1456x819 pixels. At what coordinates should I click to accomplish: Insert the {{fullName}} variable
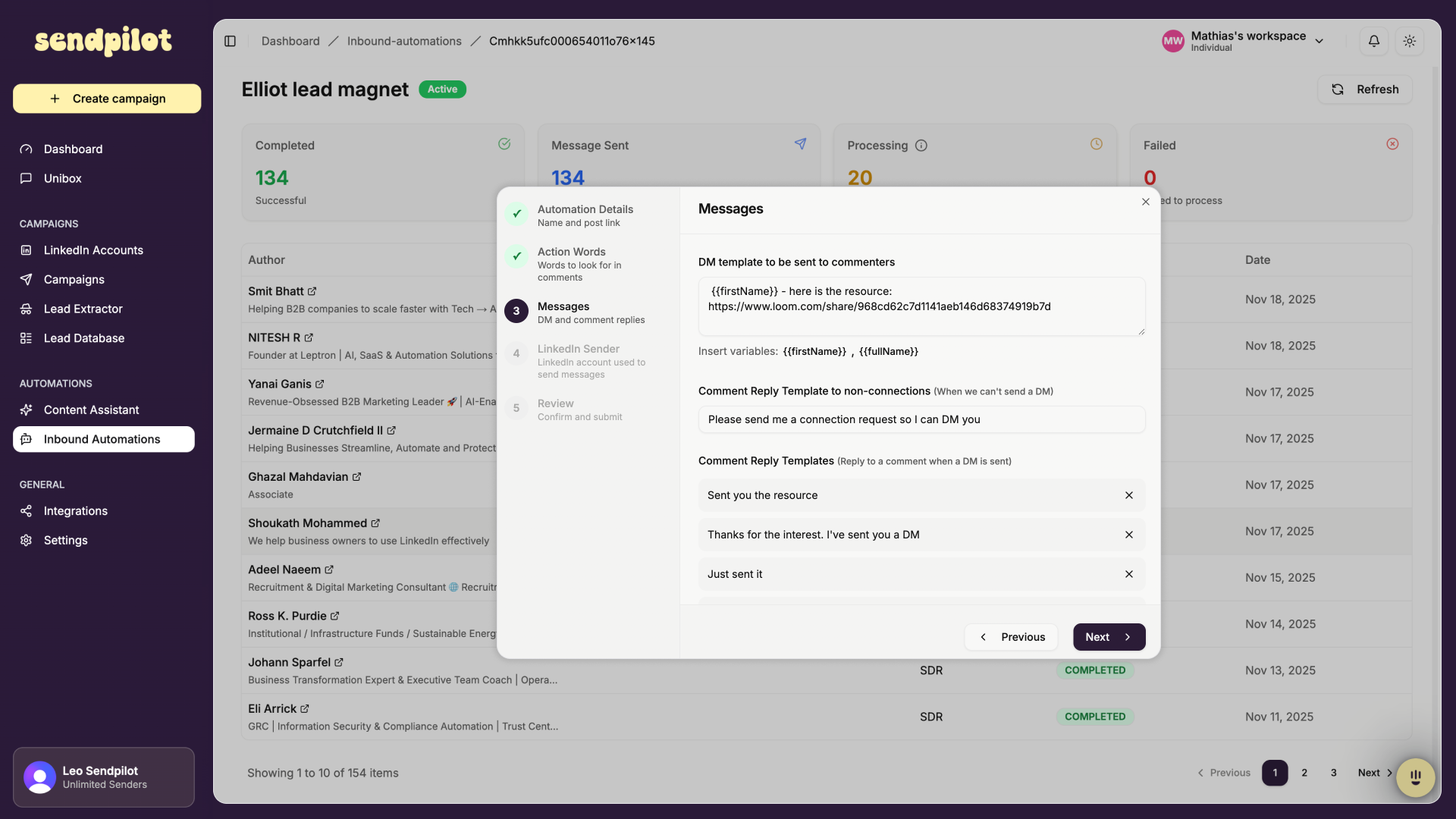tap(888, 352)
